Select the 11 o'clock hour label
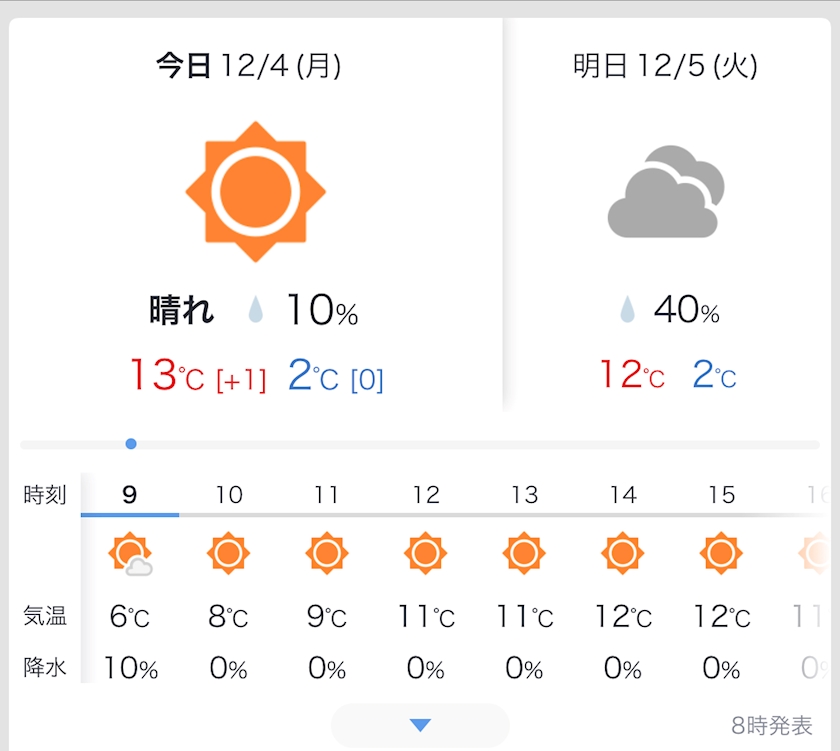Viewport: 840px width, 751px height. (x=326, y=494)
